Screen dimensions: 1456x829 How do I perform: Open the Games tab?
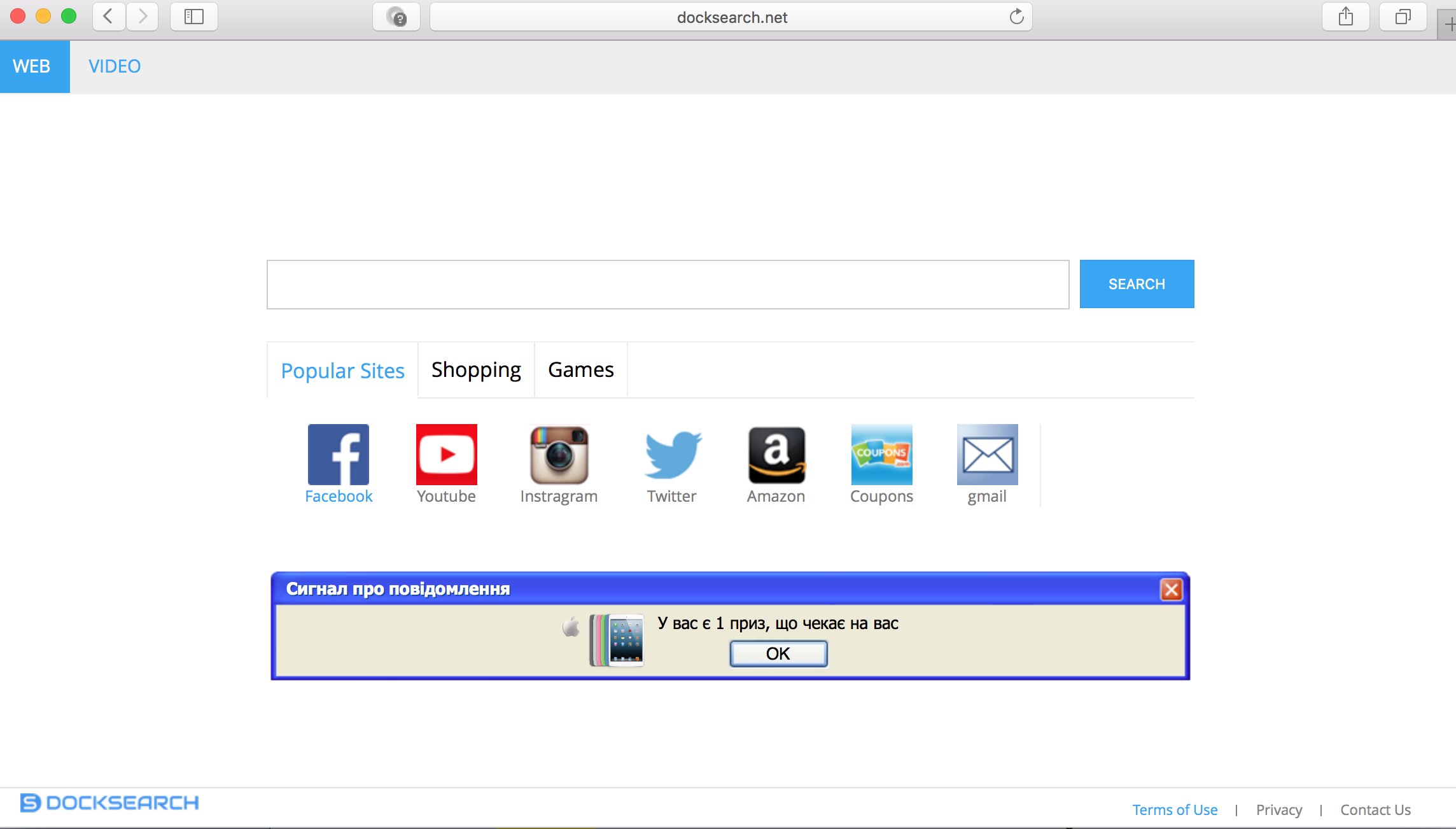[x=580, y=370]
